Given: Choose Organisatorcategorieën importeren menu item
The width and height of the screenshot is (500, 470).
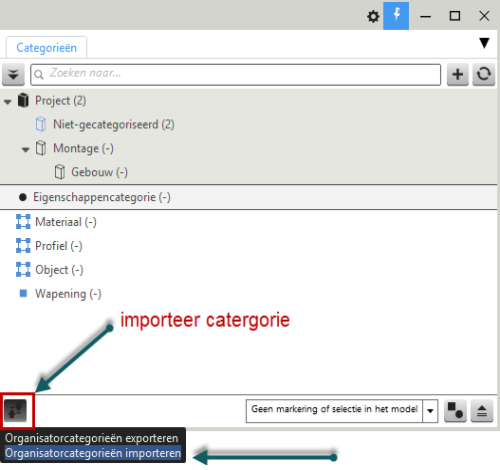Looking at the screenshot, I should click(x=93, y=453).
